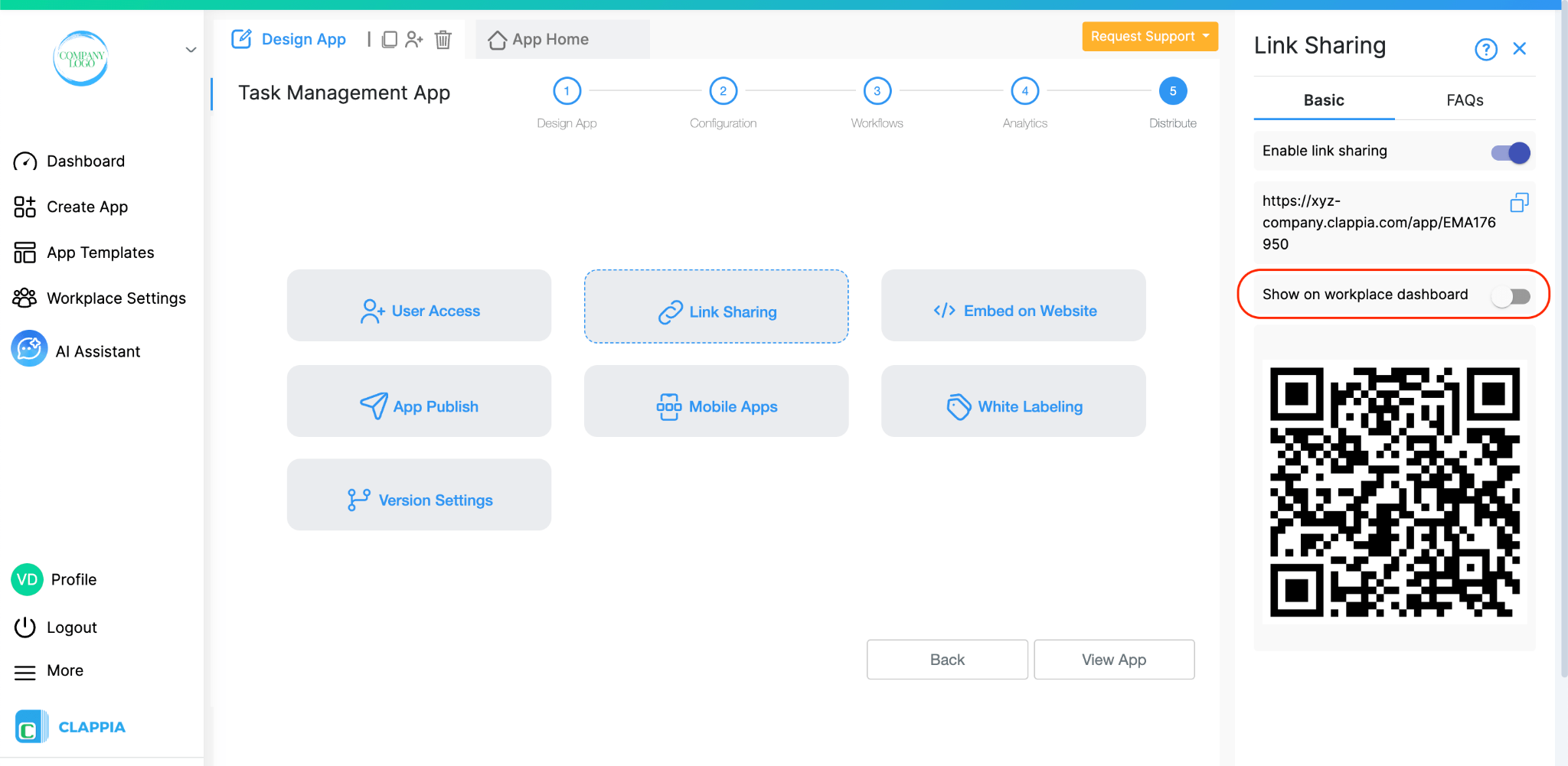Select step 5 Distribute
The image size is (1568, 766).
[1172, 91]
